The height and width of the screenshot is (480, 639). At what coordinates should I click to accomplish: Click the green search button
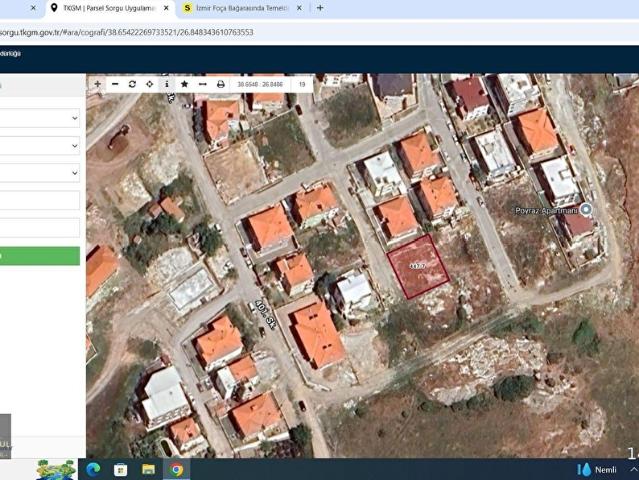pyautogui.click(x=40, y=256)
